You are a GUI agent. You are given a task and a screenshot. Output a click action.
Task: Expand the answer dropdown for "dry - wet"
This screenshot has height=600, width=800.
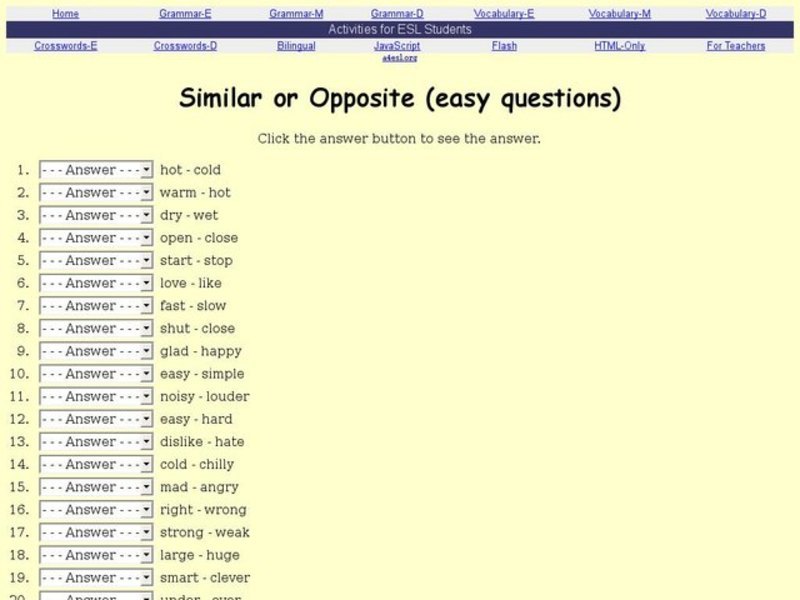tap(94, 215)
